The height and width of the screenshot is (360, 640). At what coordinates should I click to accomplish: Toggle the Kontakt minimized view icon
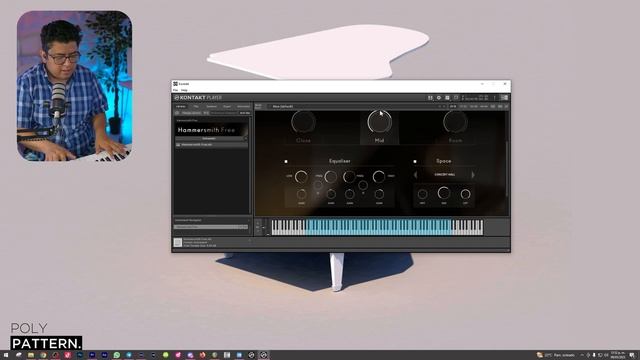[456, 98]
